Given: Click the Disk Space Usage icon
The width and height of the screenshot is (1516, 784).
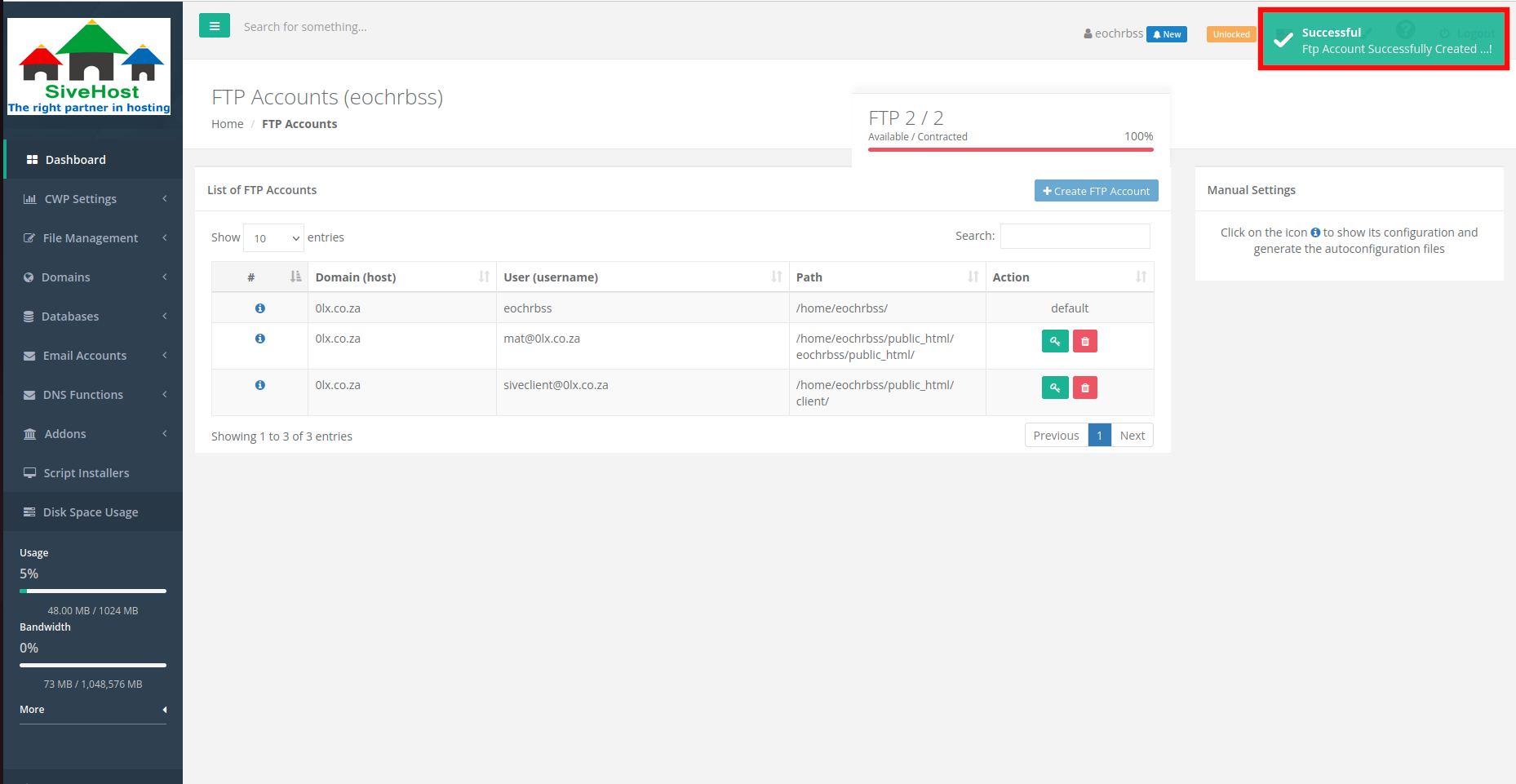Looking at the screenshot, I should [x=29, y=512].
